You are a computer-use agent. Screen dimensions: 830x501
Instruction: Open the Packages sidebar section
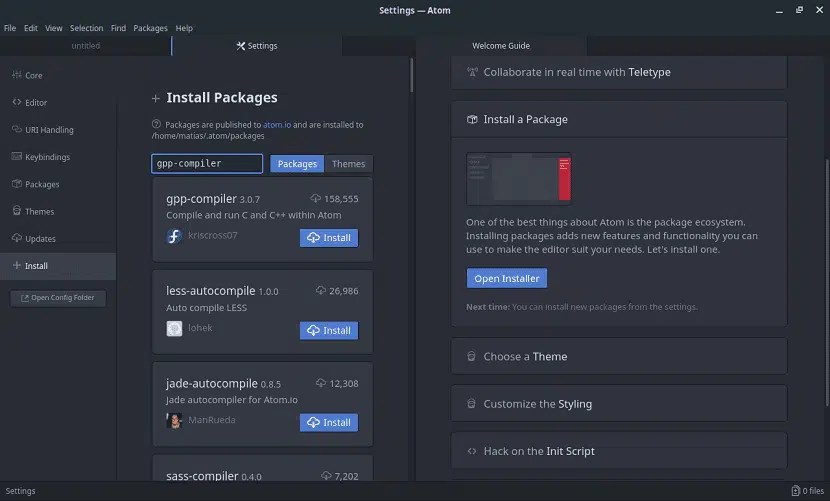pyautogui.click(x=58, y=184)
